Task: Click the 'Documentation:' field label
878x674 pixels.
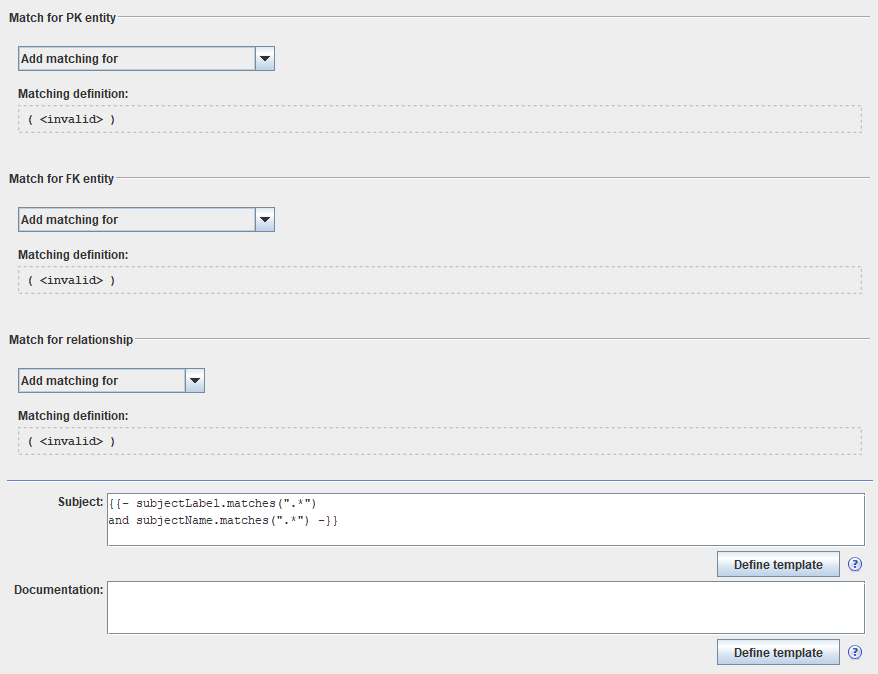Action: point(58,590)
